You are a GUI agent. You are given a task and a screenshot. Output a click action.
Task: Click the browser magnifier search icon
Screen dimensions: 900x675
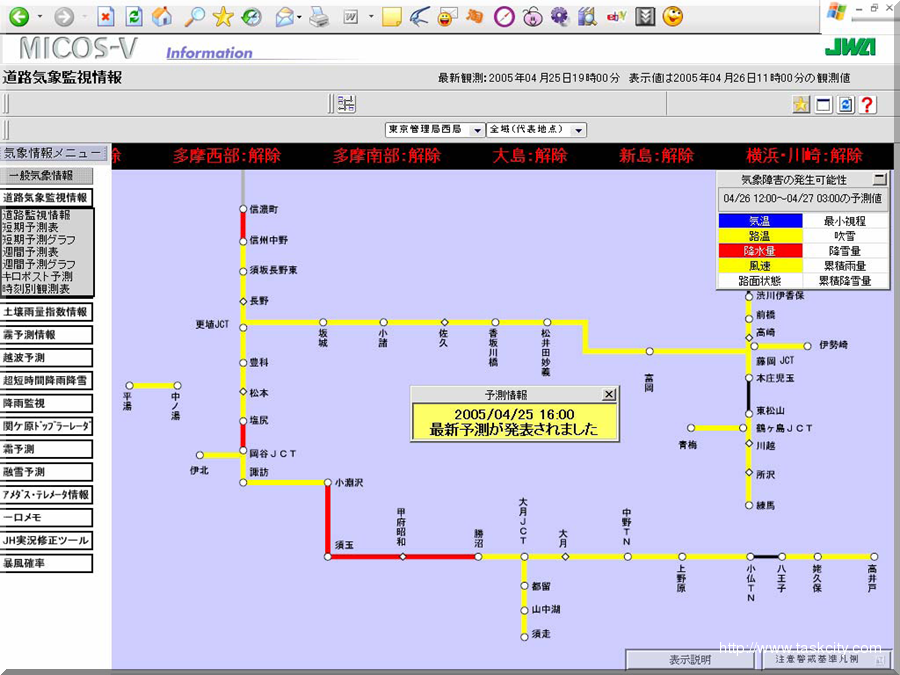pos(194,17)
